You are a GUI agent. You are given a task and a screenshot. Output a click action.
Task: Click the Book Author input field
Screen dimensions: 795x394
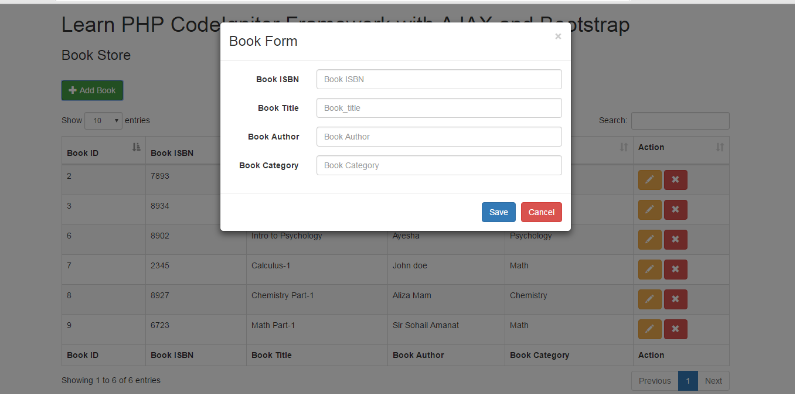point(439,137)
